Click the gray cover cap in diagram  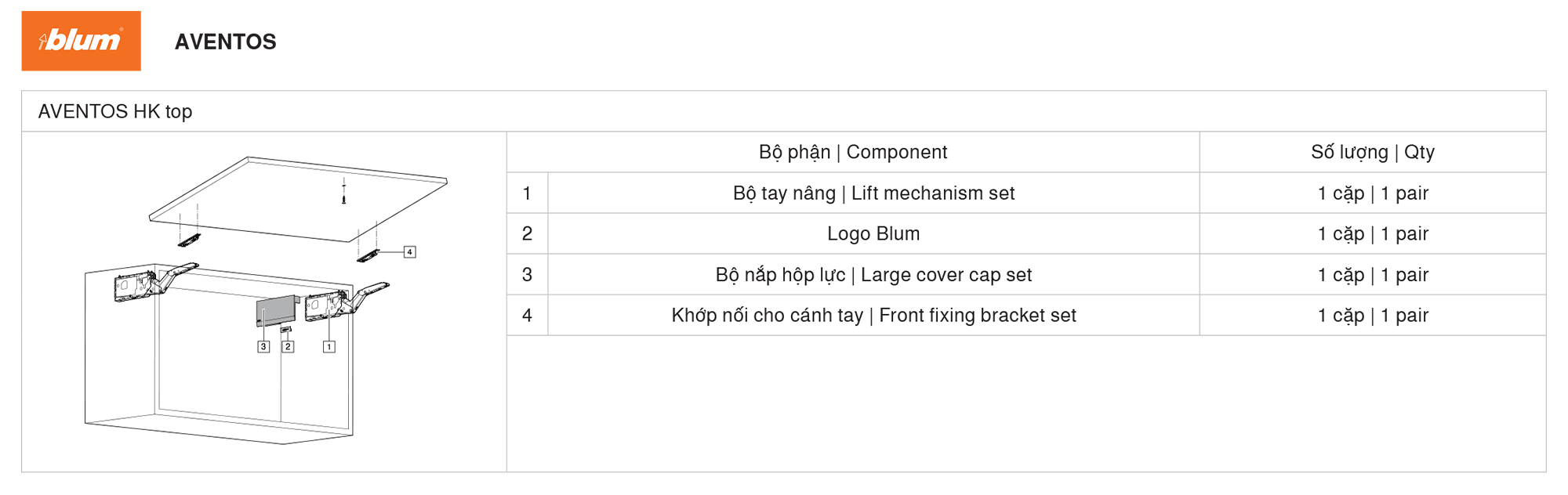(x=276, y=310)
